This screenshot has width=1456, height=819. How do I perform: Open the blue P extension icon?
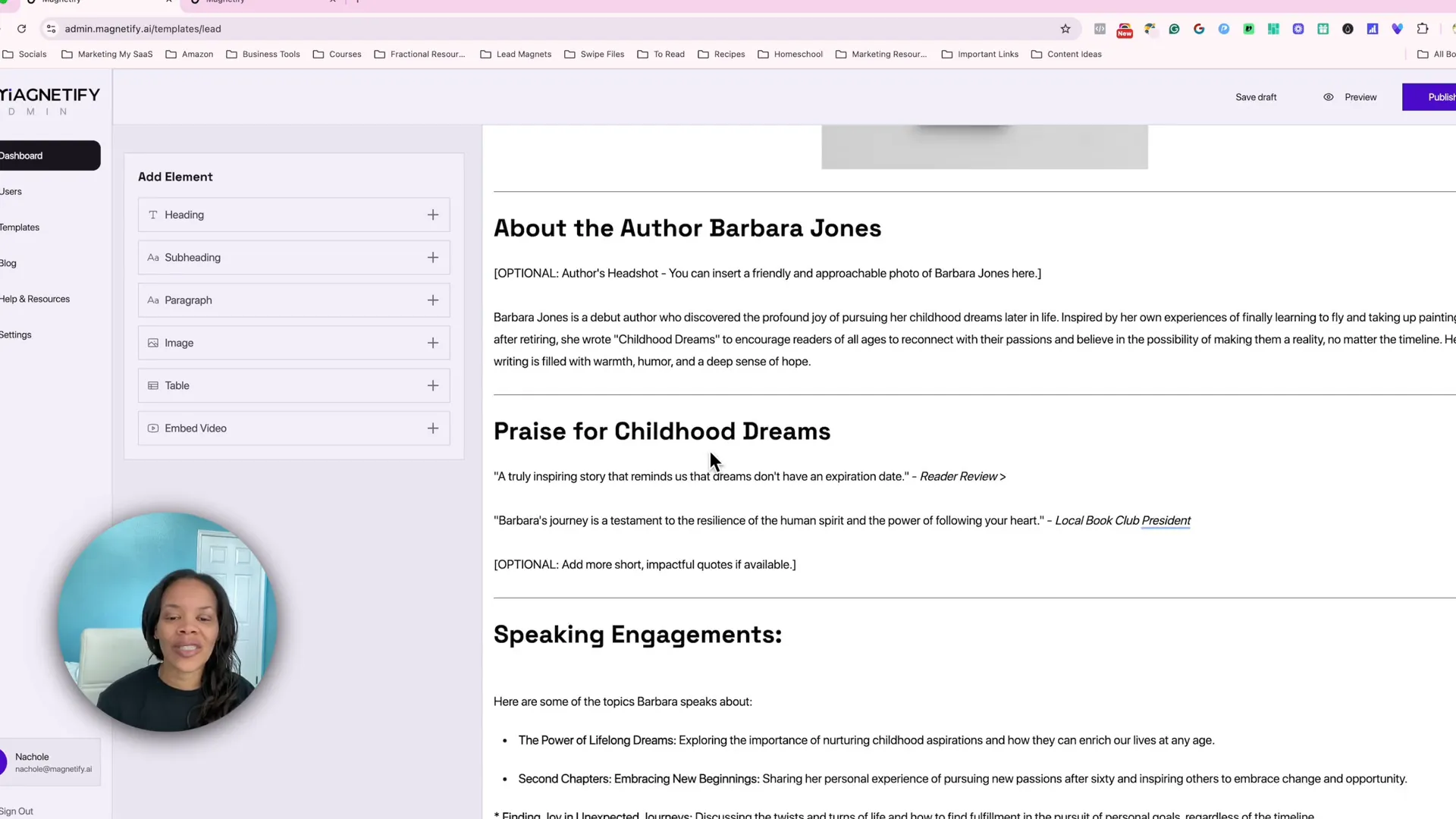pos(1224,29)
